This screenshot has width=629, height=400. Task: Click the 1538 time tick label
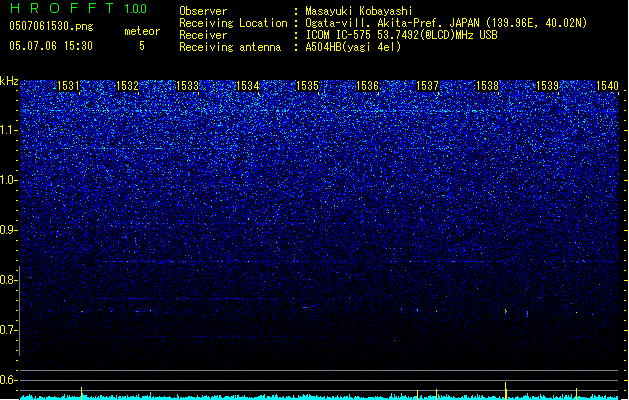[x=487, y=86]
